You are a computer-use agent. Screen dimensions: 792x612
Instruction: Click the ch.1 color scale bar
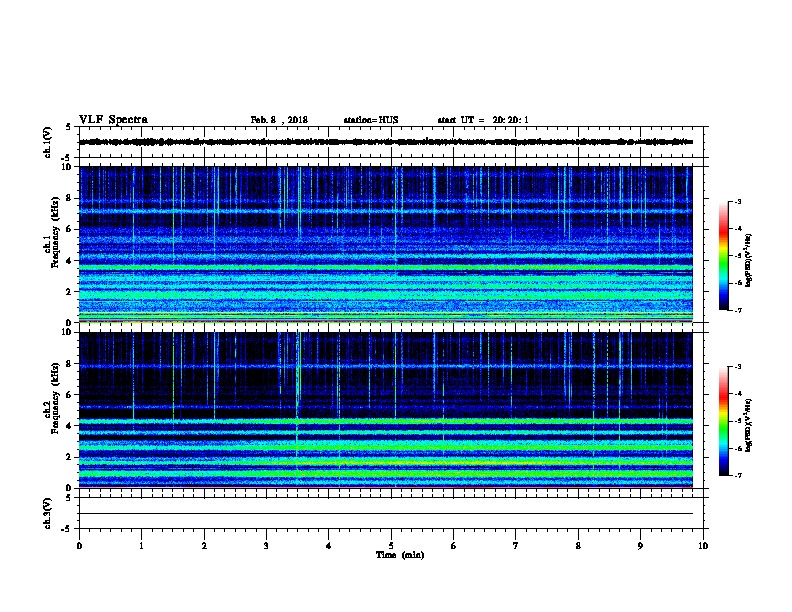(723, 256)
